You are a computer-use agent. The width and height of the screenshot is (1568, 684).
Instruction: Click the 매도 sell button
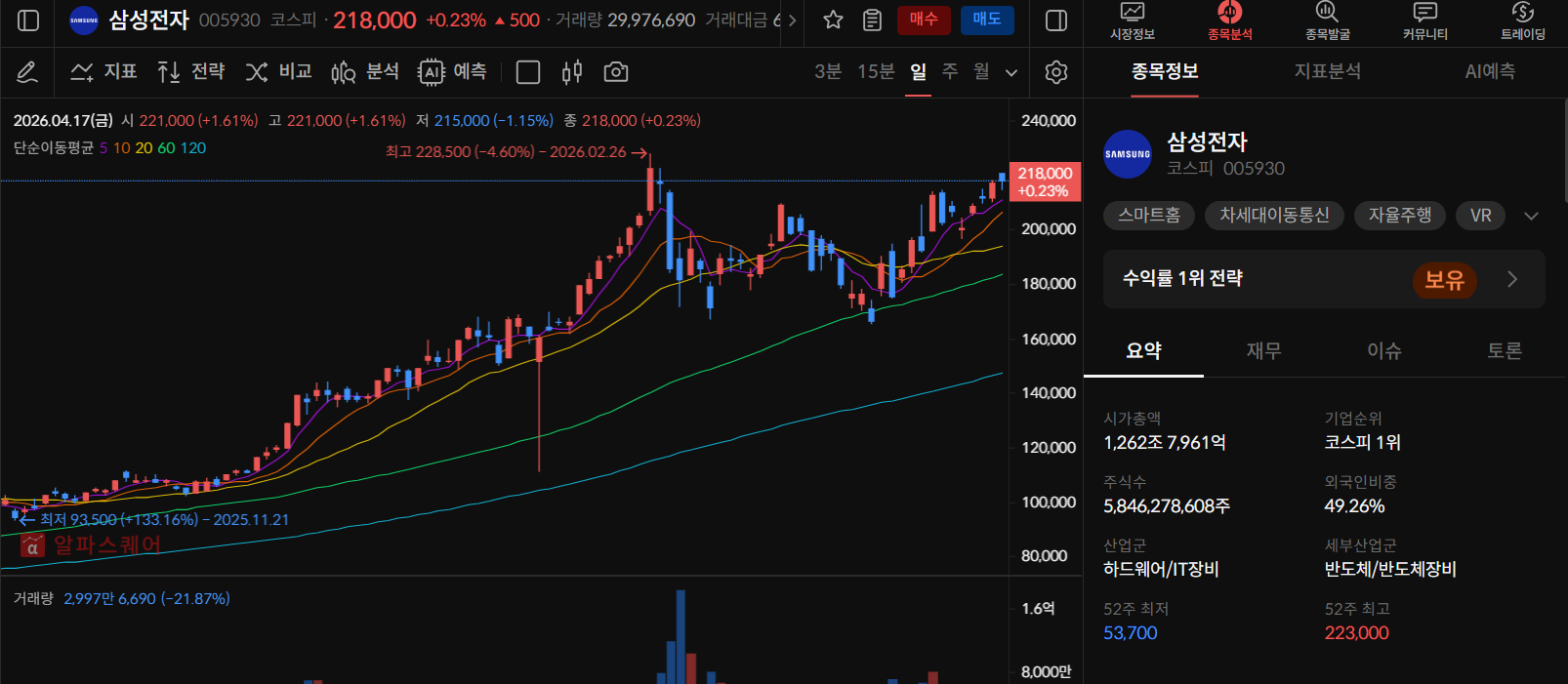point(987,20)
